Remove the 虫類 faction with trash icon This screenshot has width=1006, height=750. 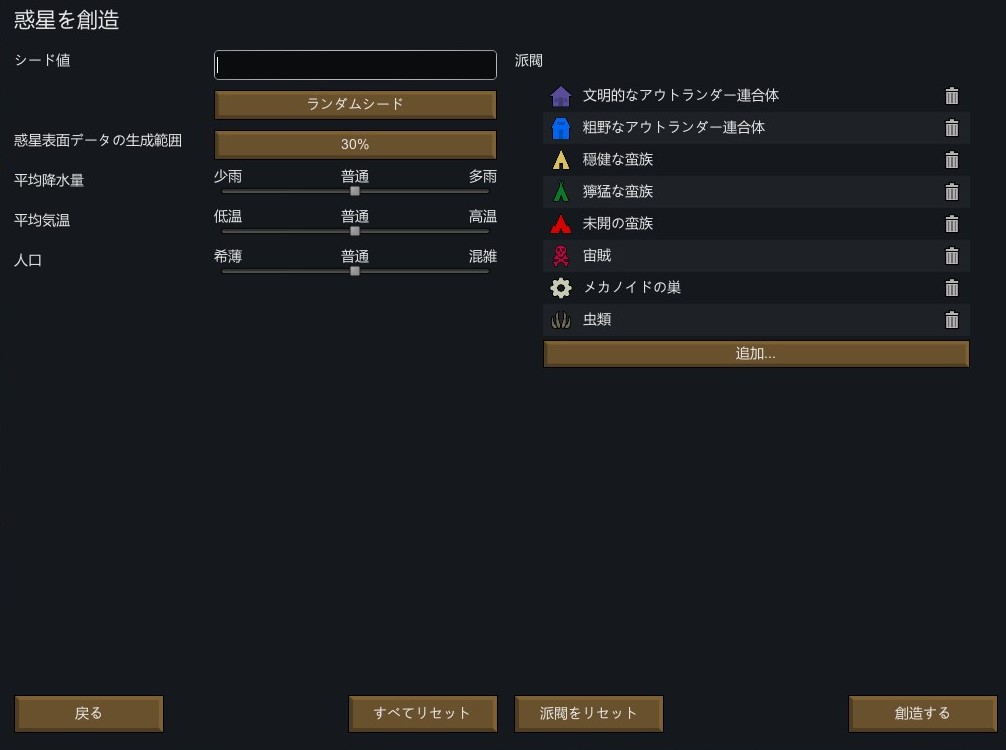tap(951, 320)
